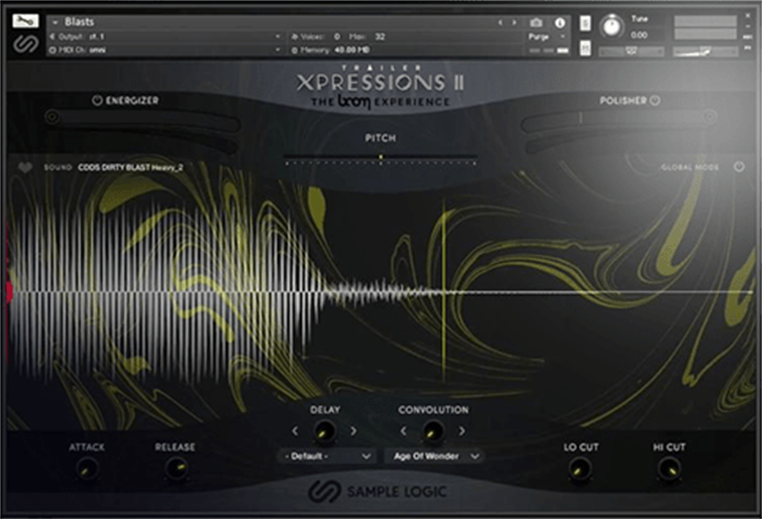Open the Age Of Wonder convolution dropdown
This screenshot has width=762, height=519.
pos(433,456)
